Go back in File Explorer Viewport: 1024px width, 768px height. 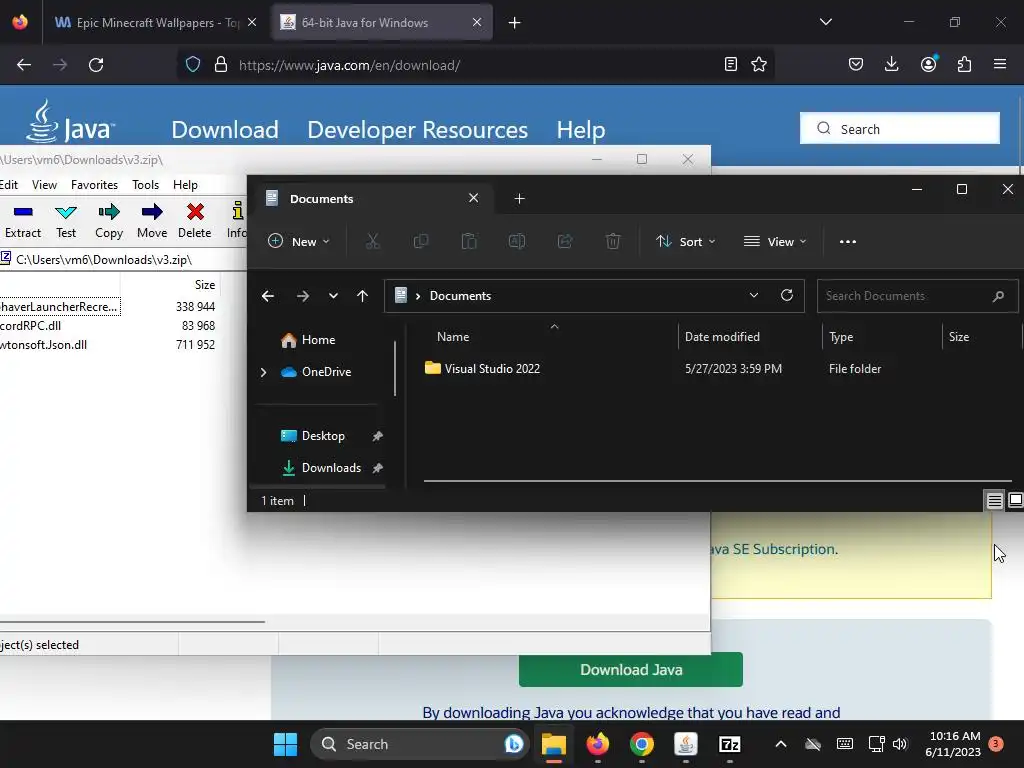tap(268, 296)
